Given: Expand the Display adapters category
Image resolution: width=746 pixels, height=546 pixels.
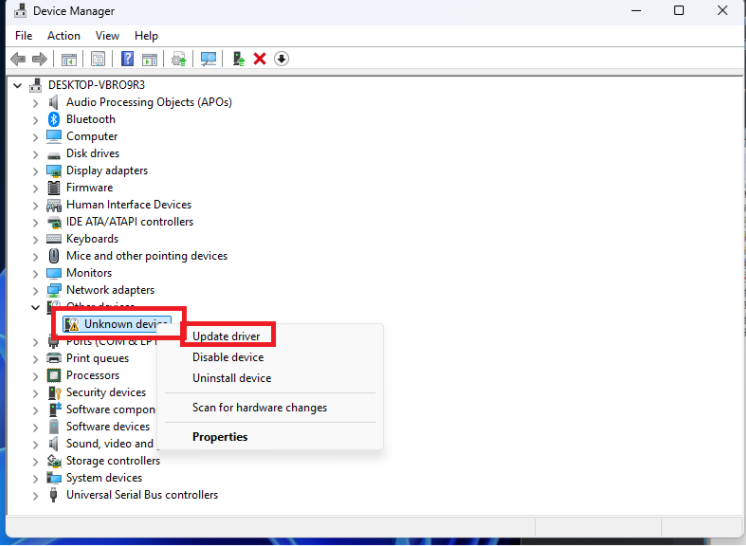Looking at the screenshot, I should pos(37,171).
